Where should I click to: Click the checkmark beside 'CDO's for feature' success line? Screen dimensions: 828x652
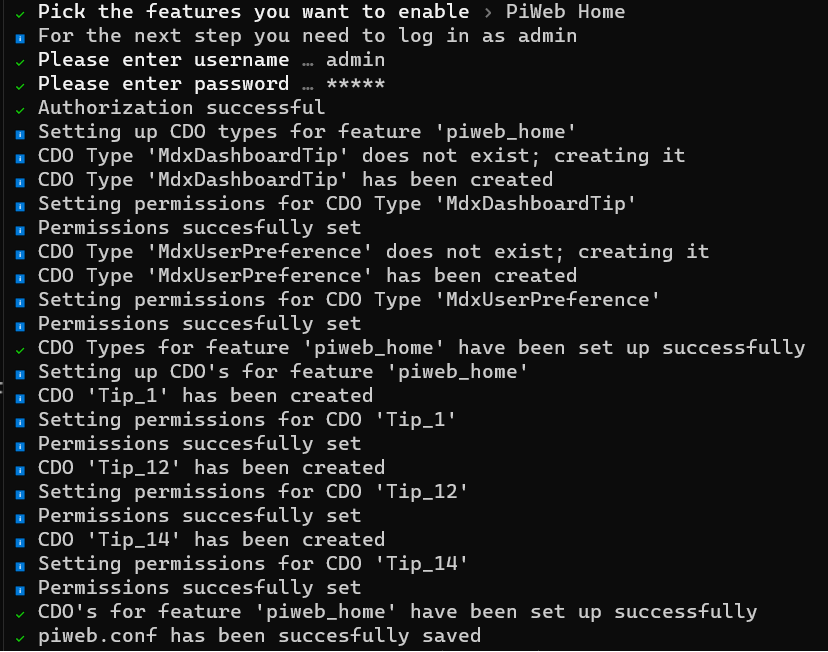pyautogui.click(x=20, y=613)
